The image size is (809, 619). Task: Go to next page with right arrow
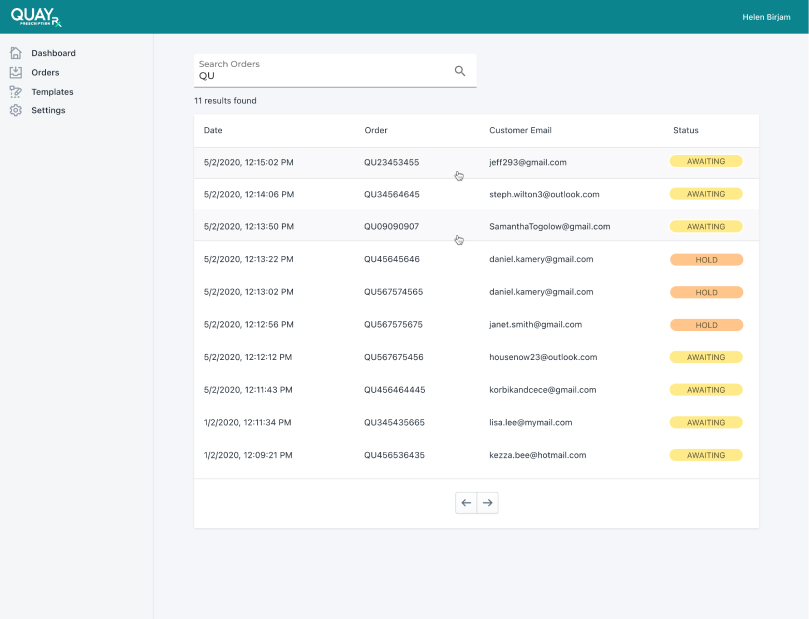pos(487,502)
